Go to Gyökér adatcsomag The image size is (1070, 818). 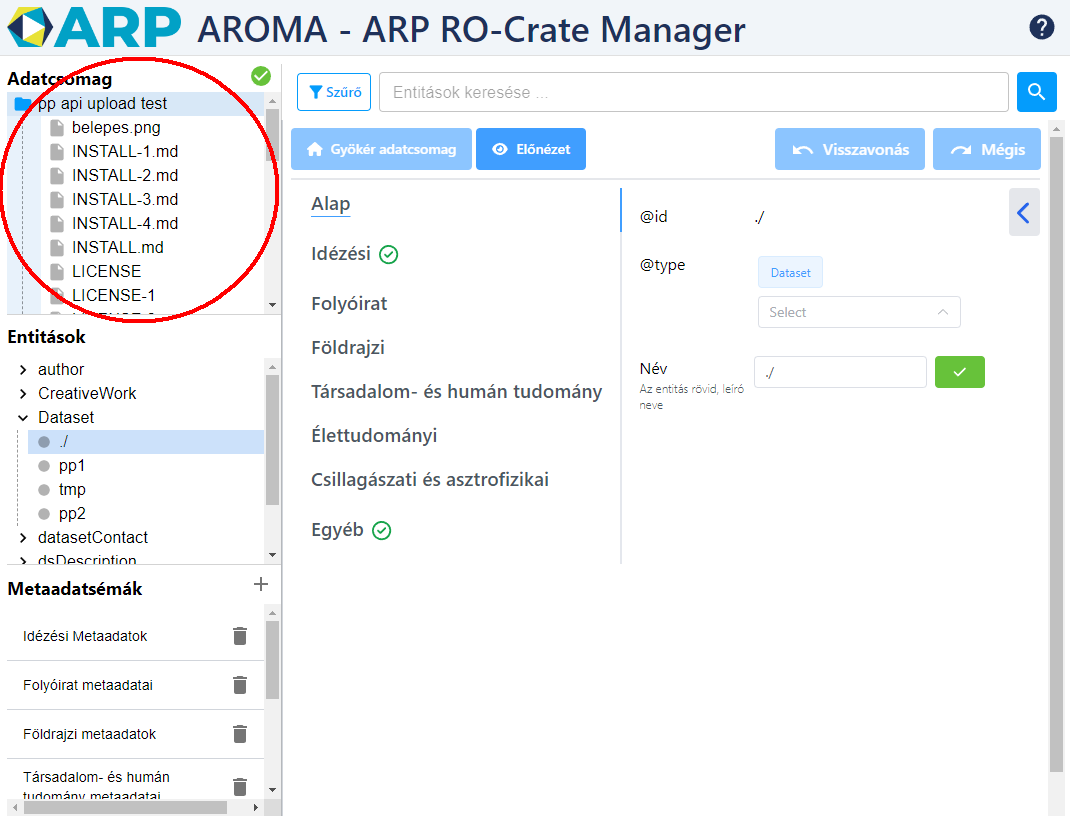click(x=381, y=149)
